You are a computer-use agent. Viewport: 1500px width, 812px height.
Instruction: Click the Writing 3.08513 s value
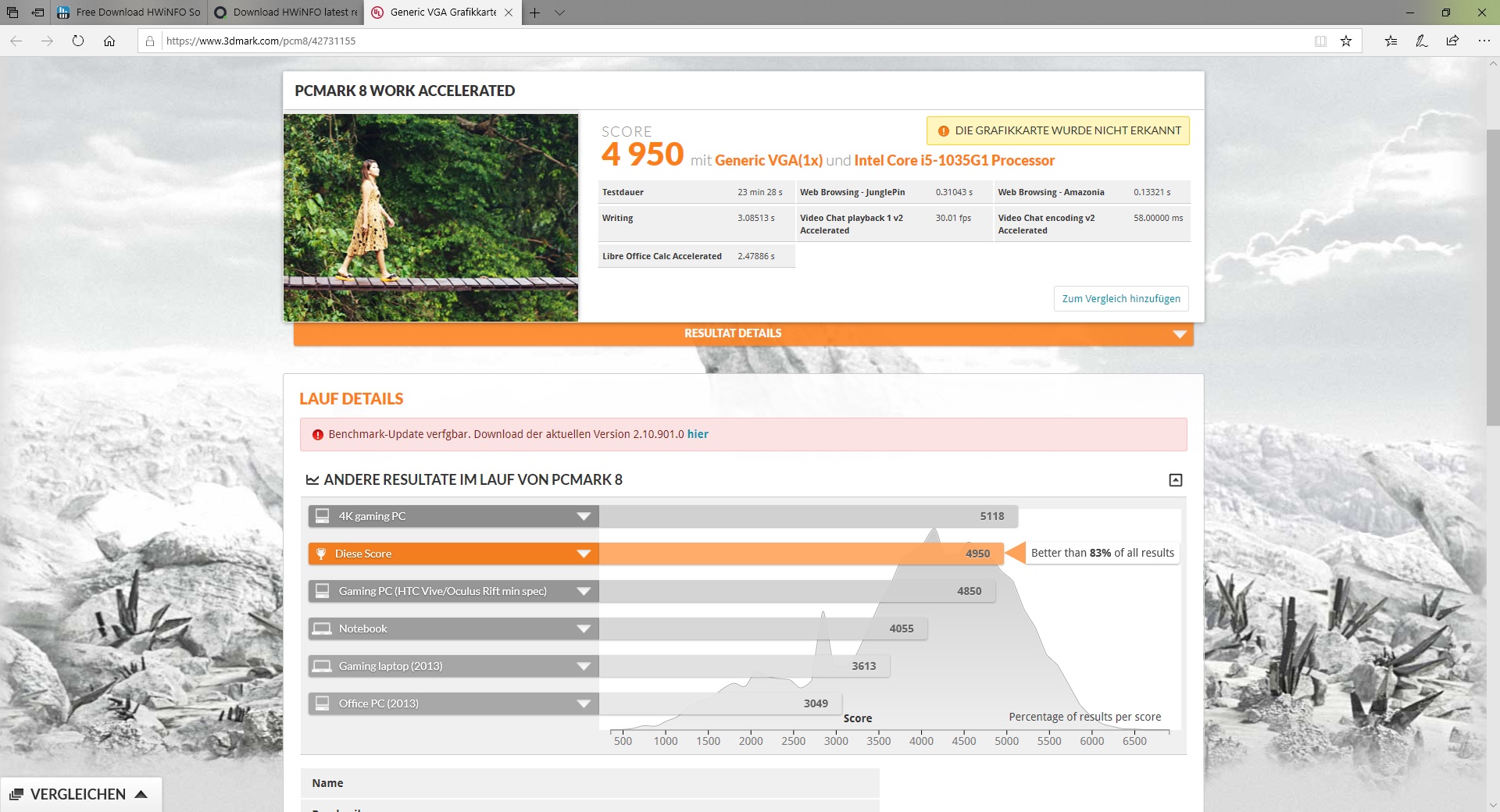pyautogui.click(x=756, y=219)
